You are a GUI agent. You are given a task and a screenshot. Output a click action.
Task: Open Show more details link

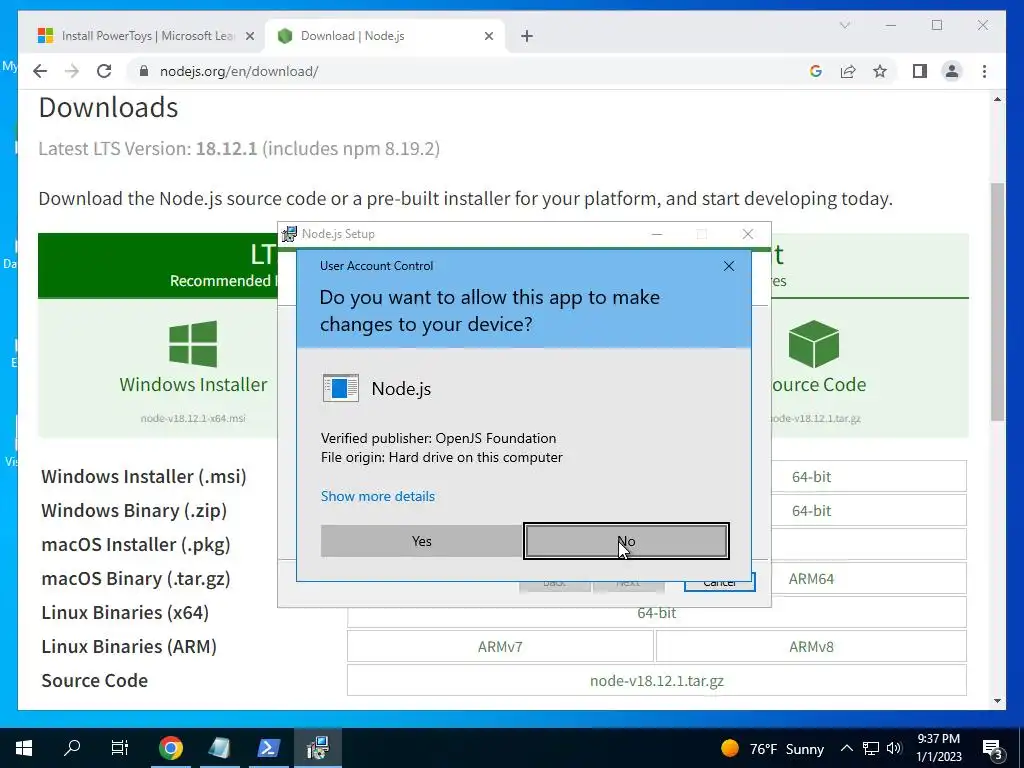[x=377, y=496]
